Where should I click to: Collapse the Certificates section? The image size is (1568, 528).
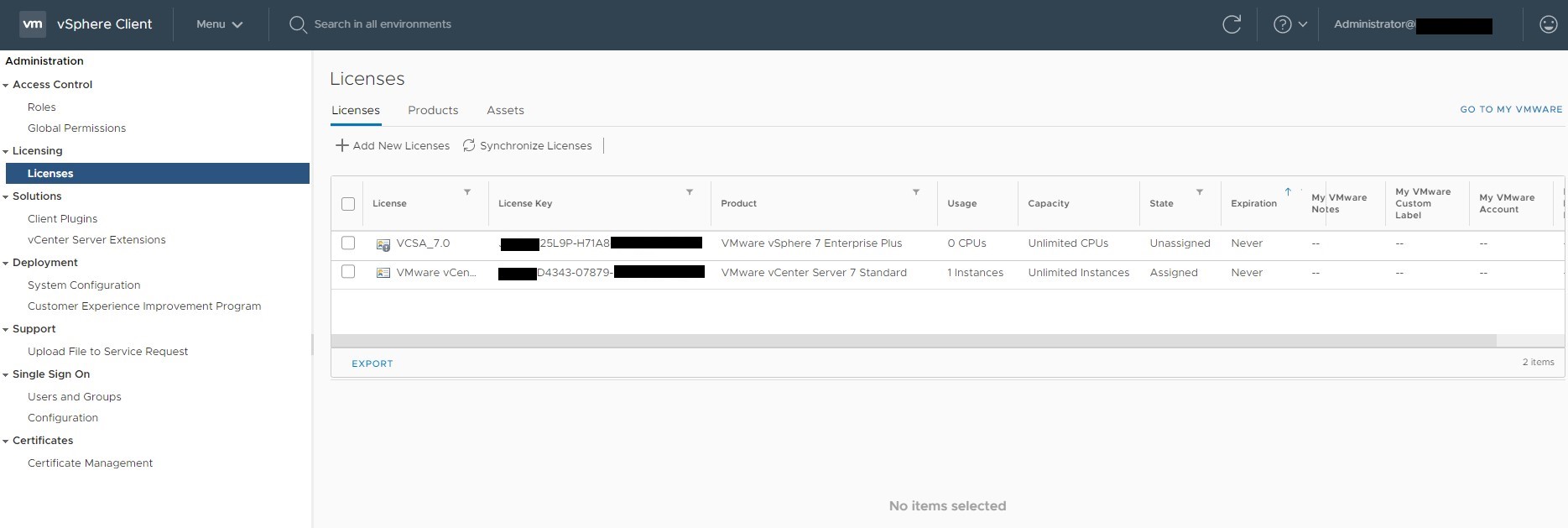(6, 442)
